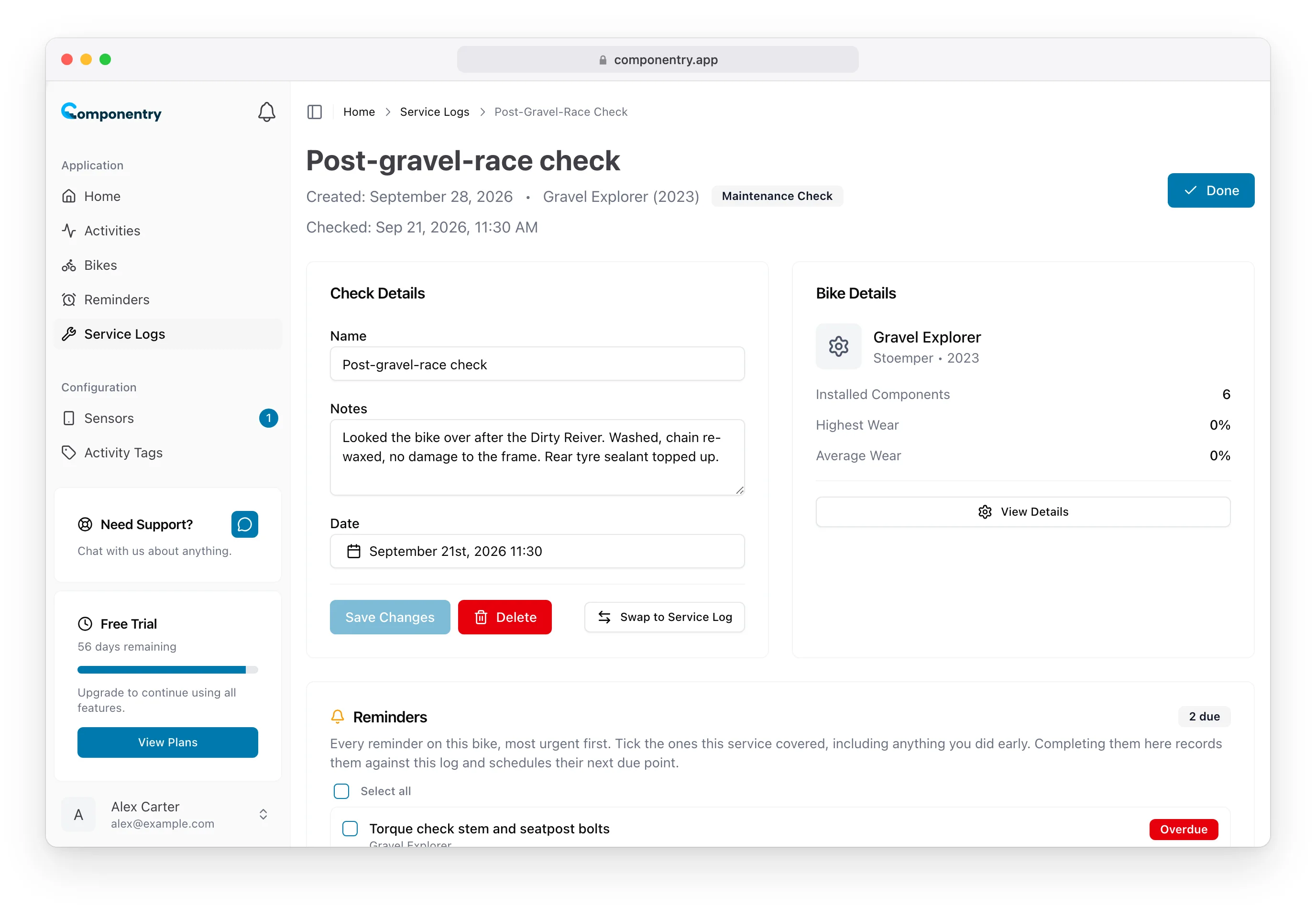The width and height of the screenshot is (1316, 908).
Task: Click the Gravel Explorer (2023) subtitle text
Action: pyautogui.click(x=621, y=197)
